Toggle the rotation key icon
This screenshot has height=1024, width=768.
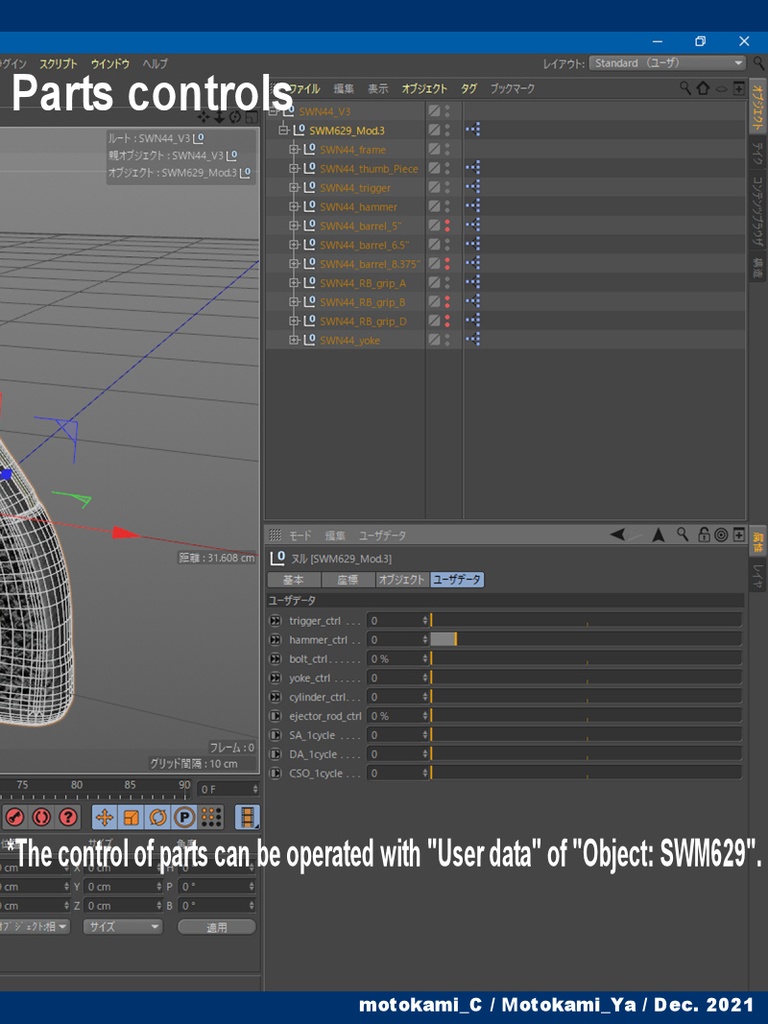click(158, 817)
